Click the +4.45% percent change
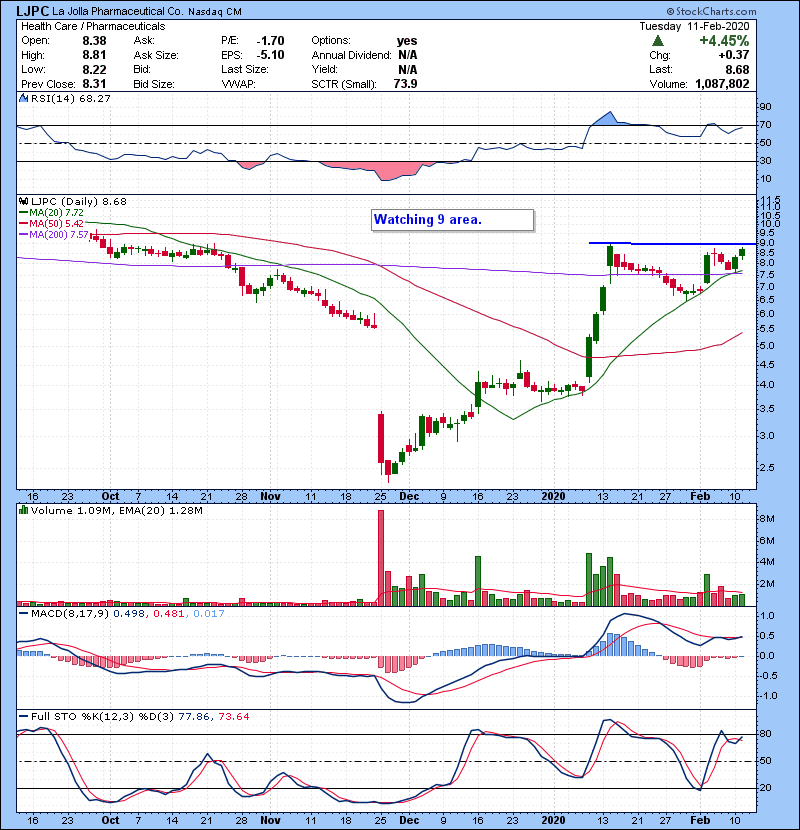Image resolution: width=800 pixels, height=830 pixels. click(724, 41)
